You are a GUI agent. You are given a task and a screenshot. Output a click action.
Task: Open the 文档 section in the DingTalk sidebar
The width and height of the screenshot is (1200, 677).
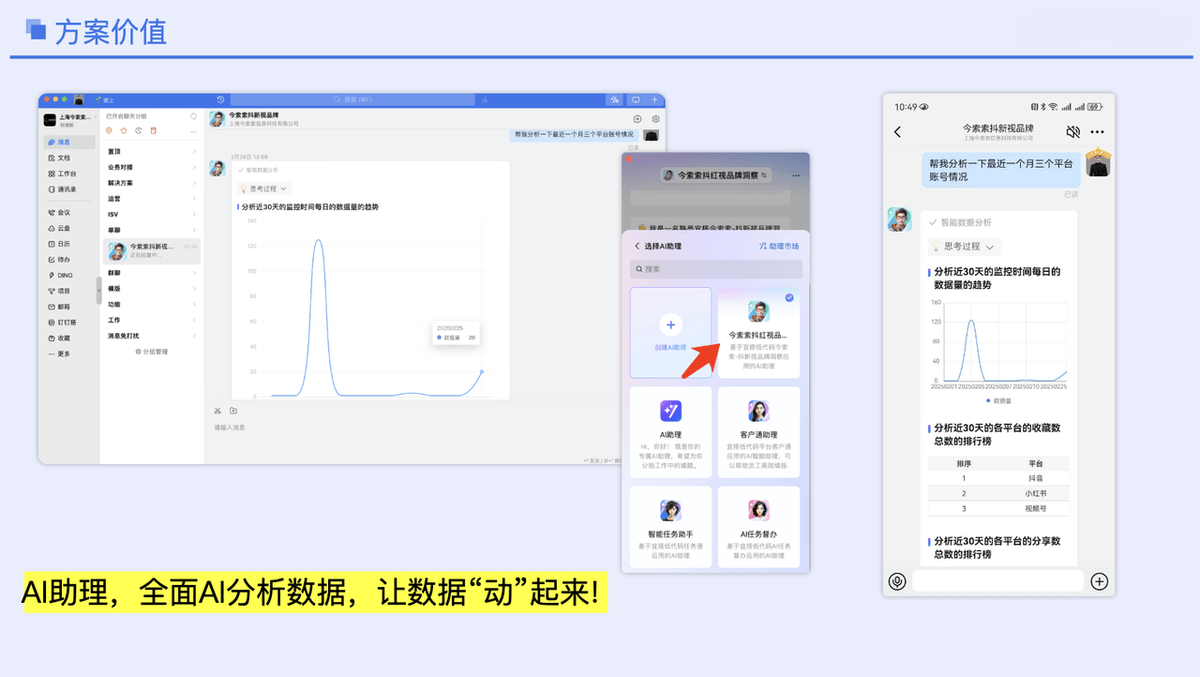coord(62,157)
